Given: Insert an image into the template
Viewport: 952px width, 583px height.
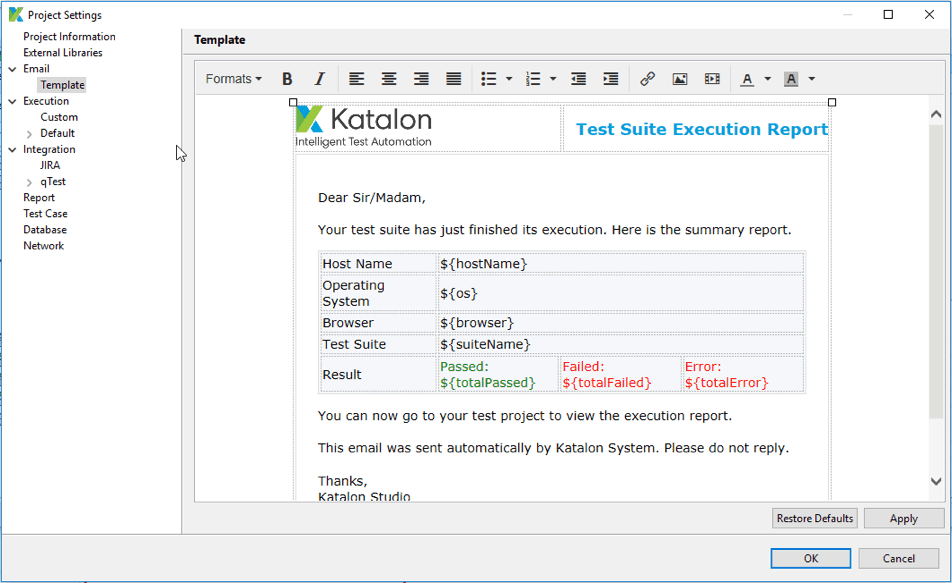Looking at the screenshot, I should (x=680, y=79).
